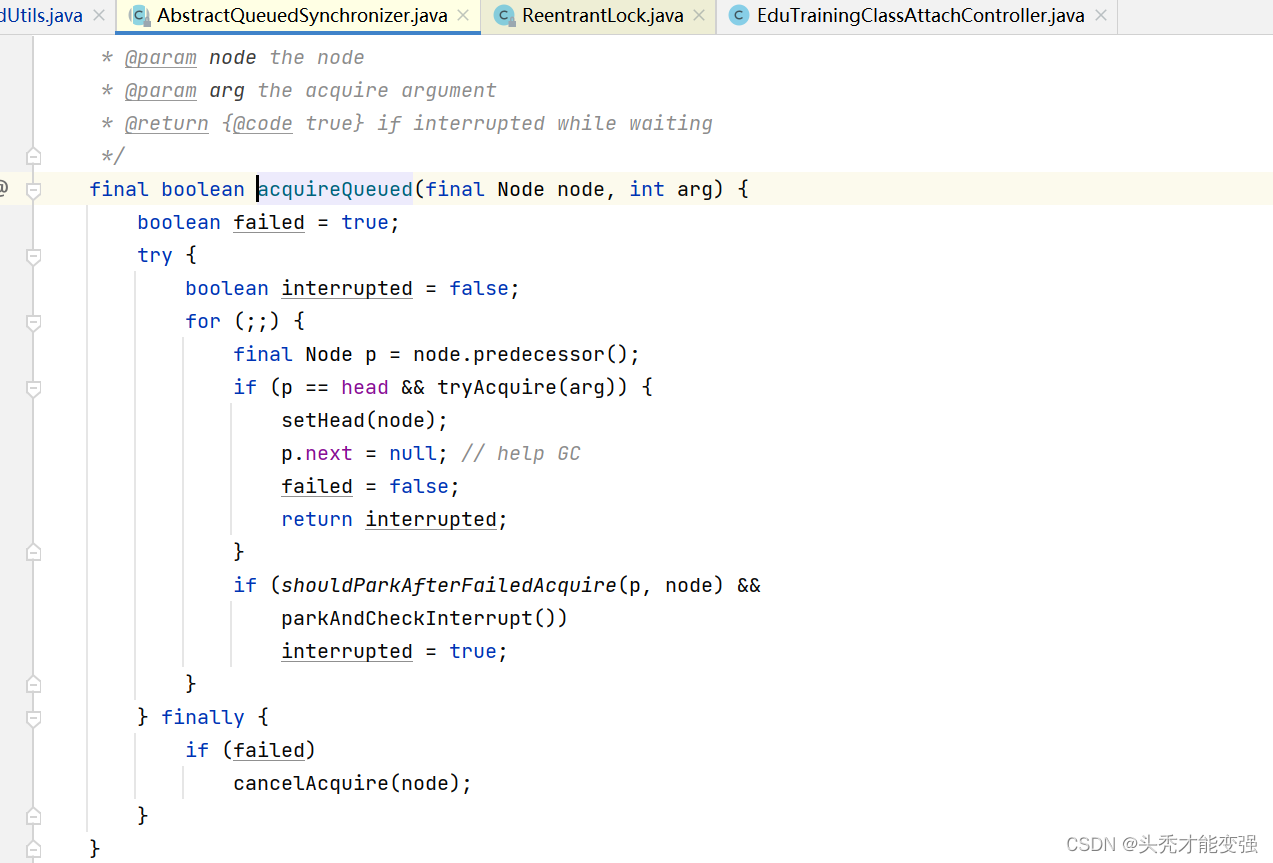Click 'int arg' parameter in method signature
Screen dimensions: 1273x863
[x=671, y=189]
